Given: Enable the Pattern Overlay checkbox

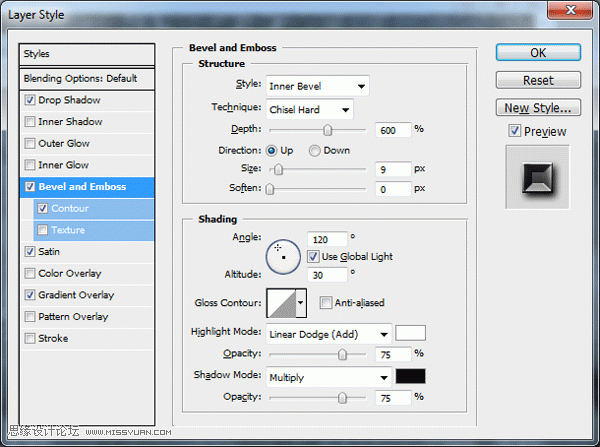Looking at the screenshot, I should (30, 316).
